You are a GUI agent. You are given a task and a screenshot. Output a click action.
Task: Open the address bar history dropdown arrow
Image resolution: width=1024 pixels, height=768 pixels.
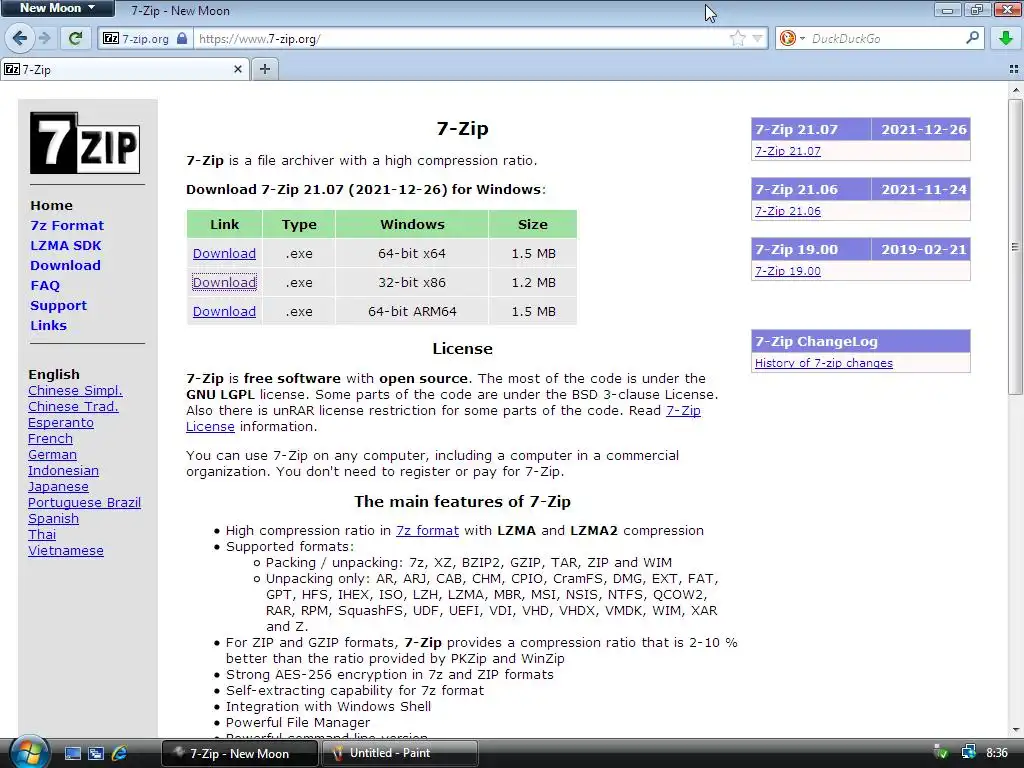(758, 39)
